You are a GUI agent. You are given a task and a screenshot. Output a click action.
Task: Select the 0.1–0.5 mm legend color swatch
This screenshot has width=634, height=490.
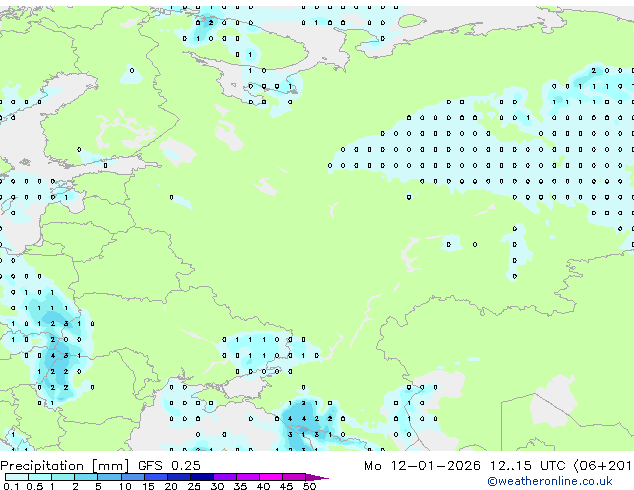click(17, 477)
